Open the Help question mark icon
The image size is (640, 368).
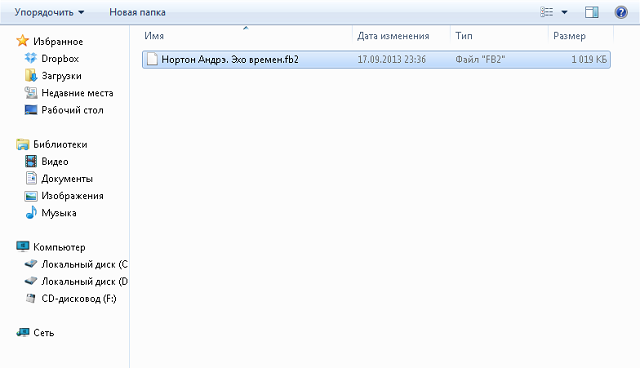pyautogui.click(x=621, y=12)
